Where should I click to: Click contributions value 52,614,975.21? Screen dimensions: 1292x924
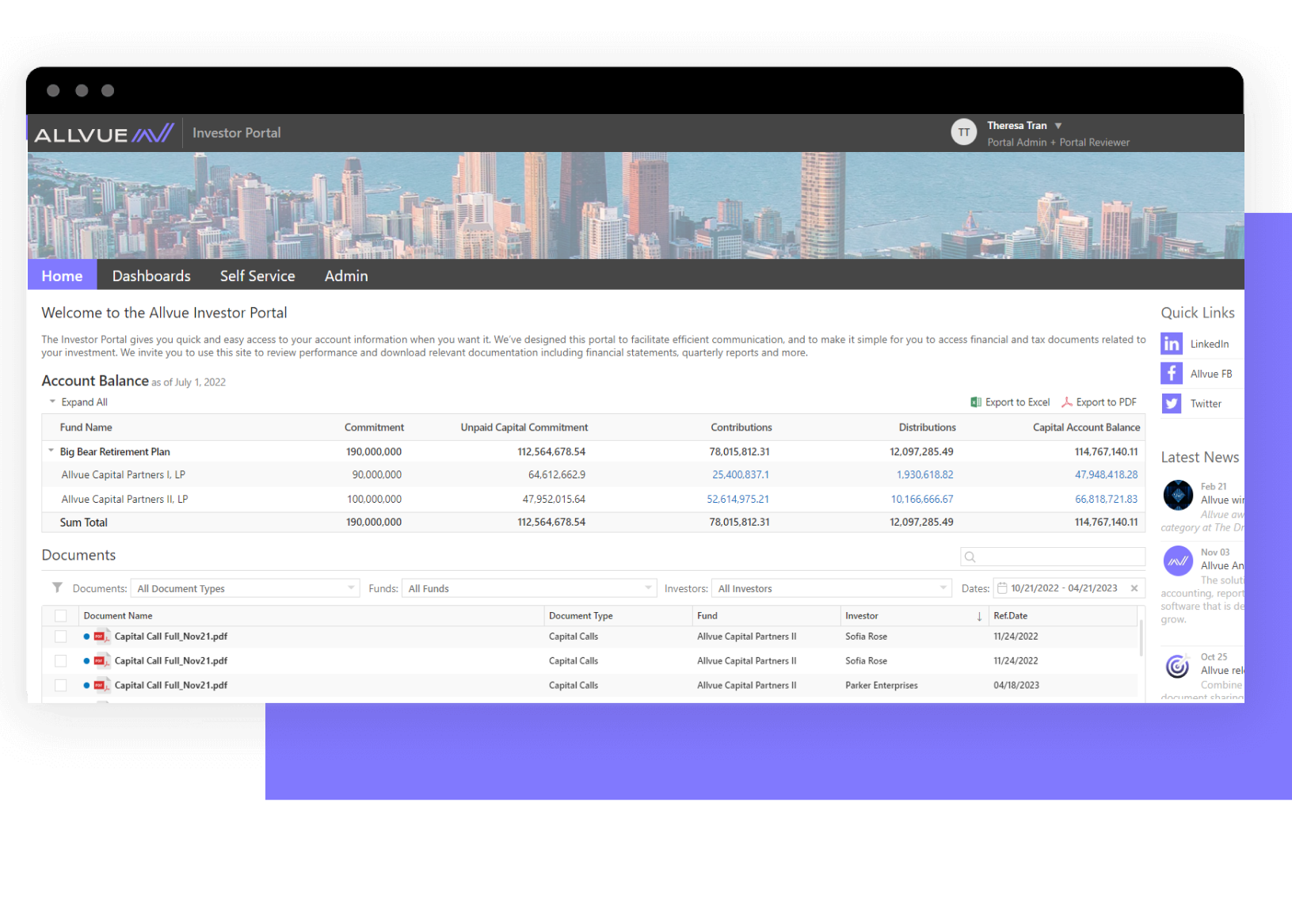click(738, 500)
